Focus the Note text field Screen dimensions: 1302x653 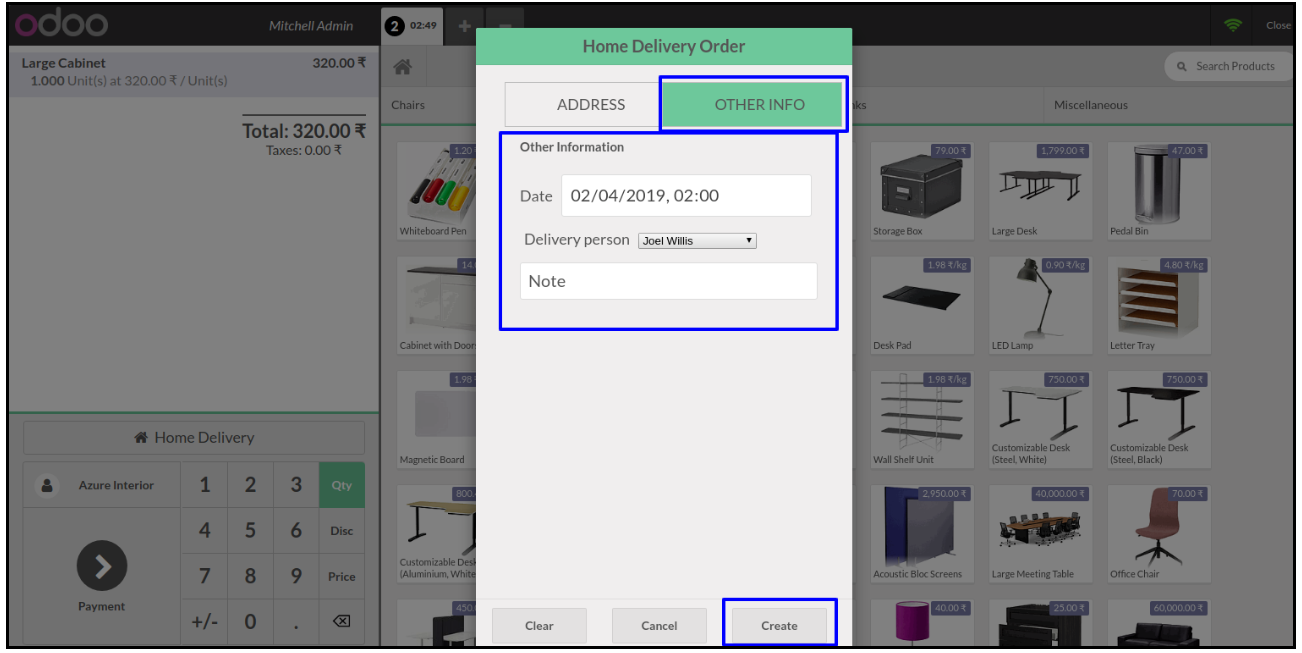pyautogui.click(x=668, y=281)
